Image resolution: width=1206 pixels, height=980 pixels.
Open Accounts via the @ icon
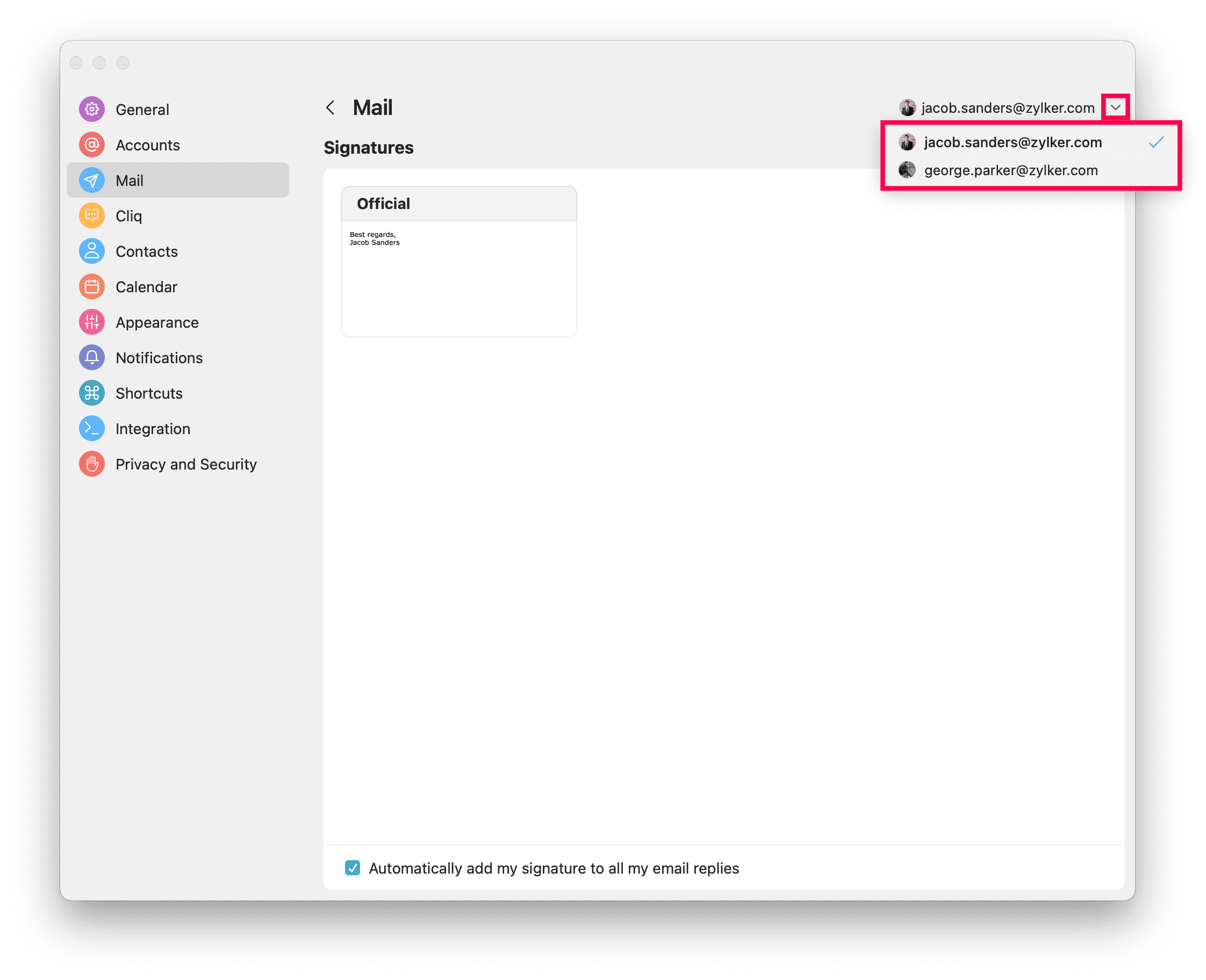coord(91,145)
